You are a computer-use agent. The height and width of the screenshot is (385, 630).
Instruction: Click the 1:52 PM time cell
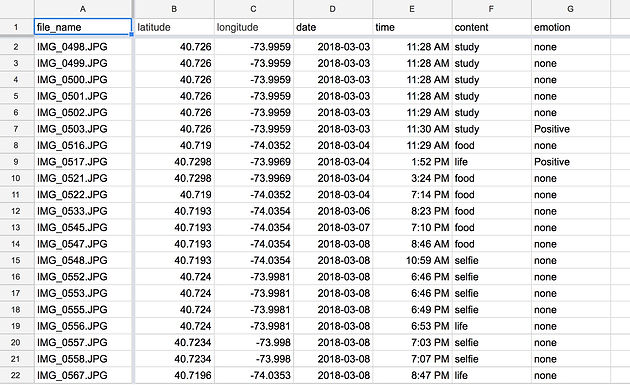tap(412, 162)
